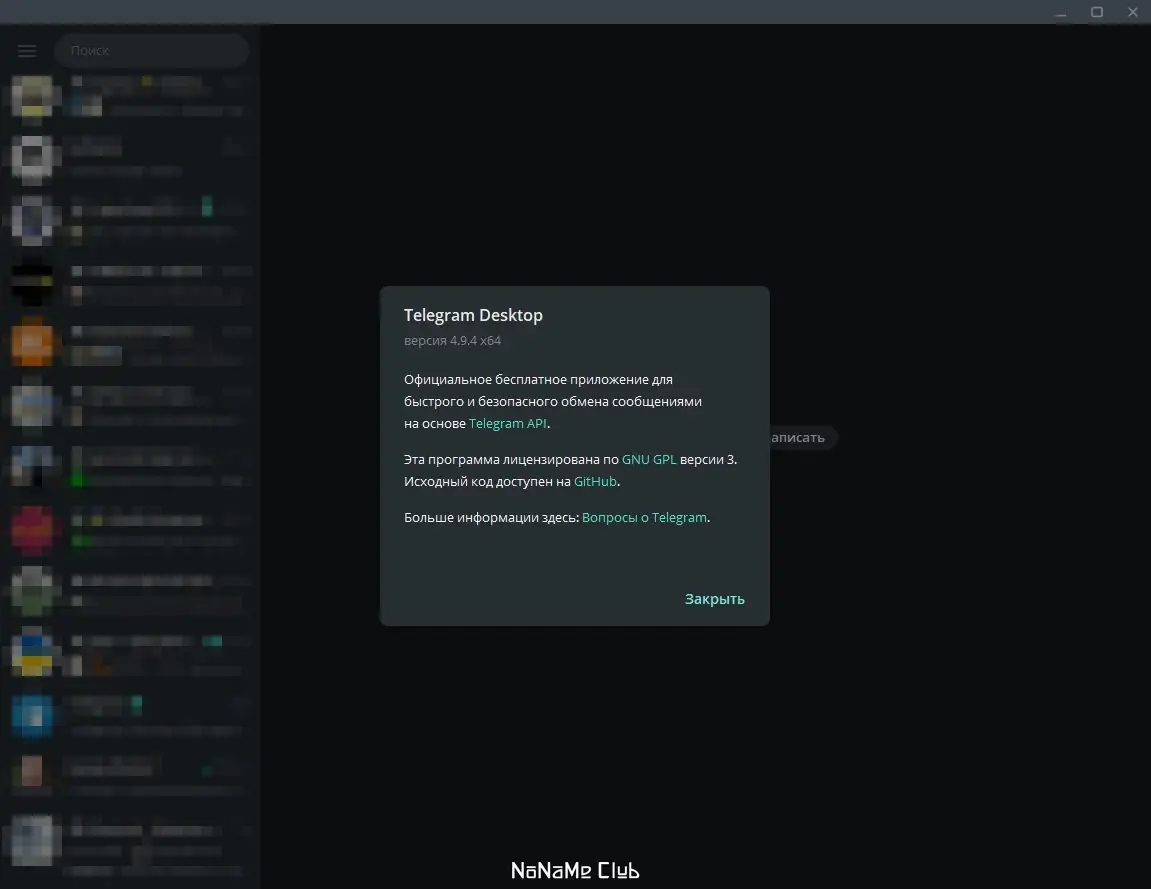Open the hamburger main menu

[27, 51]
